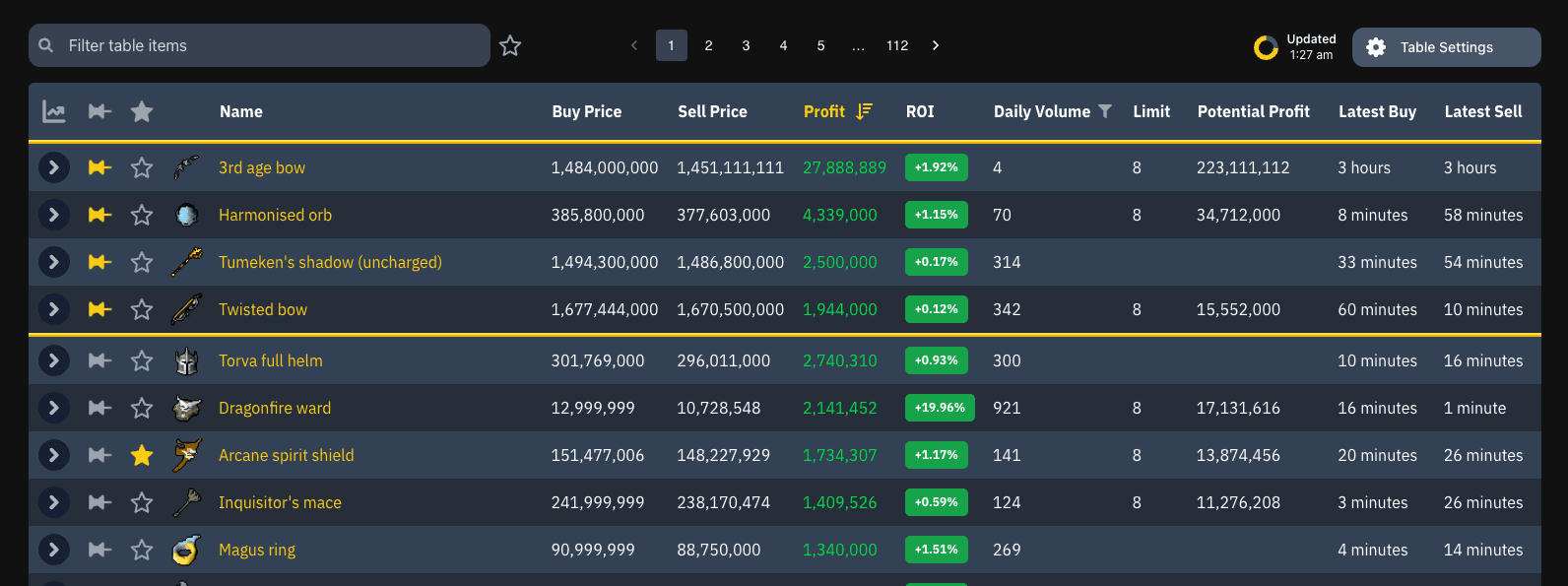
Task: Go to the next page arrow
Action: (x=936, y=45)
